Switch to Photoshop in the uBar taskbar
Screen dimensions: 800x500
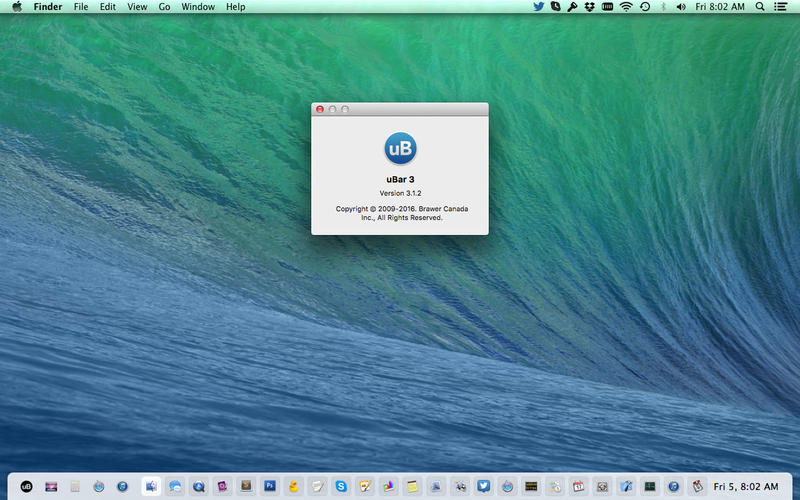(x=270, y=487)
